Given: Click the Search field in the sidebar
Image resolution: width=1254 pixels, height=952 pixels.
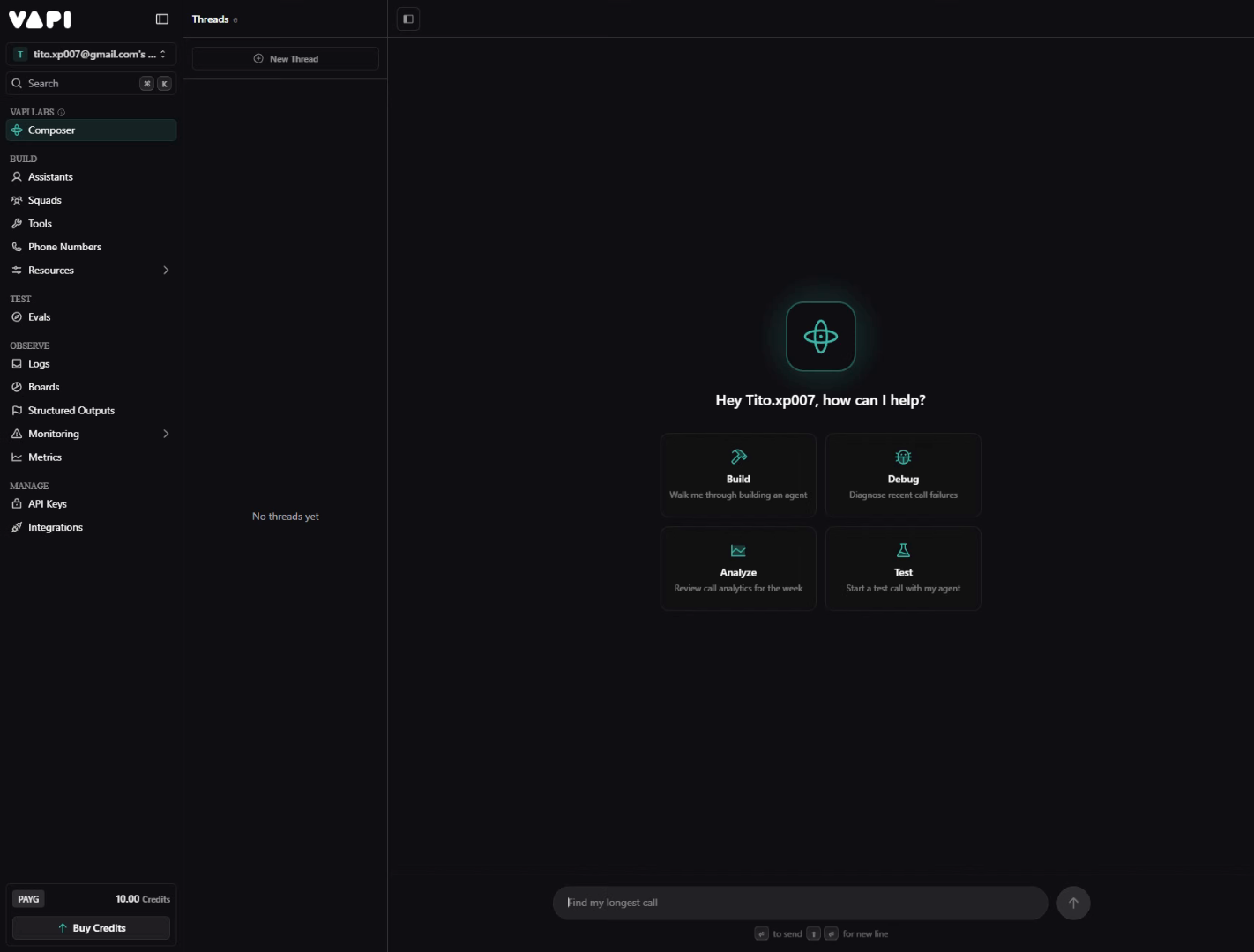Looking at the screenshot, I should click(x=92, y=84).
